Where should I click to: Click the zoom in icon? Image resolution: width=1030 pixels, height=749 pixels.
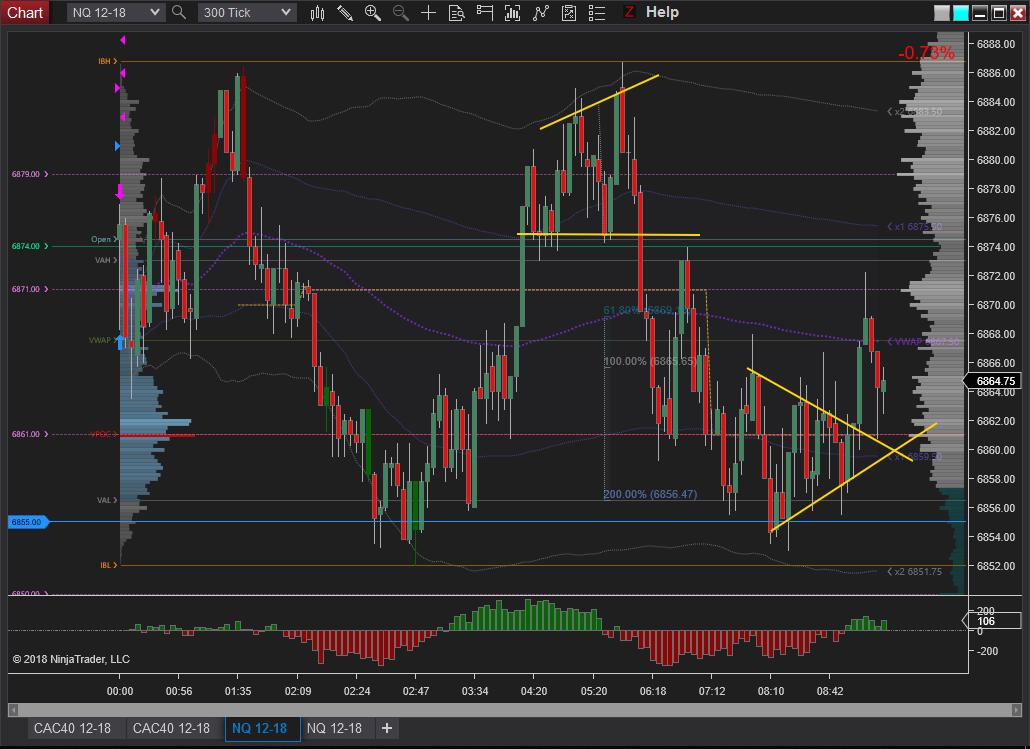(372, 12)
